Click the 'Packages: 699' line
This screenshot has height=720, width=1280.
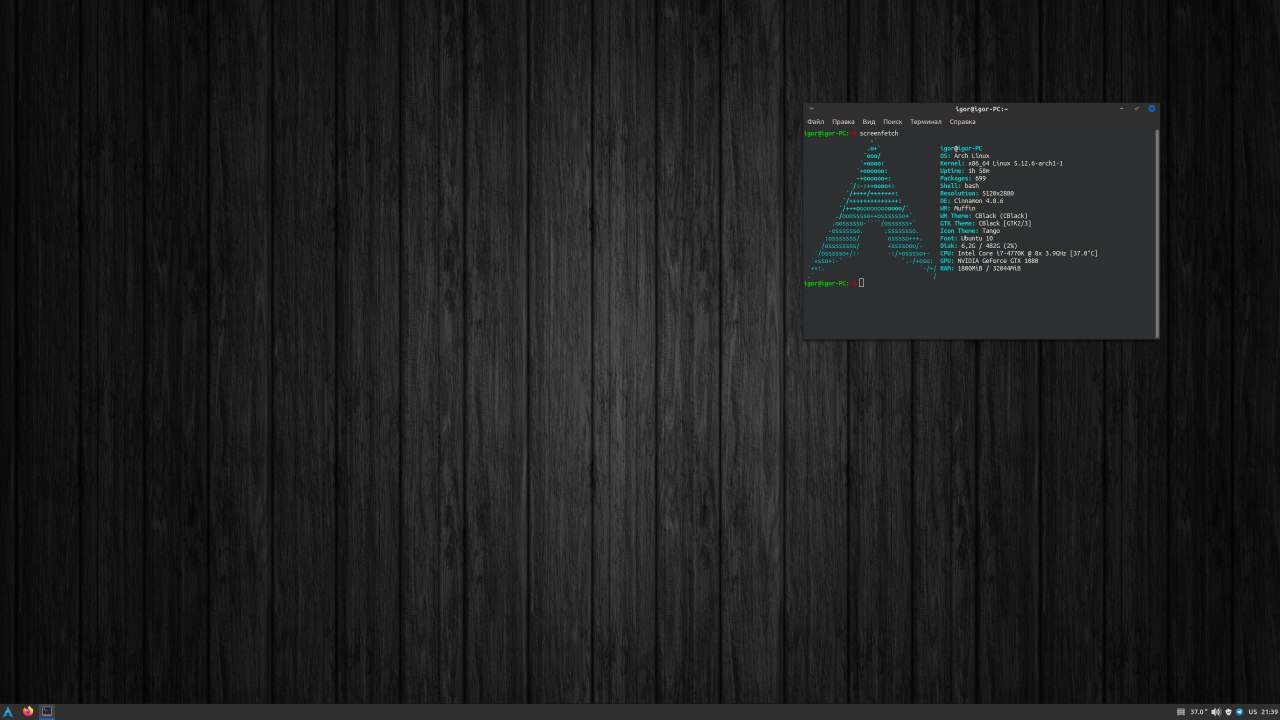coord(963,178)
